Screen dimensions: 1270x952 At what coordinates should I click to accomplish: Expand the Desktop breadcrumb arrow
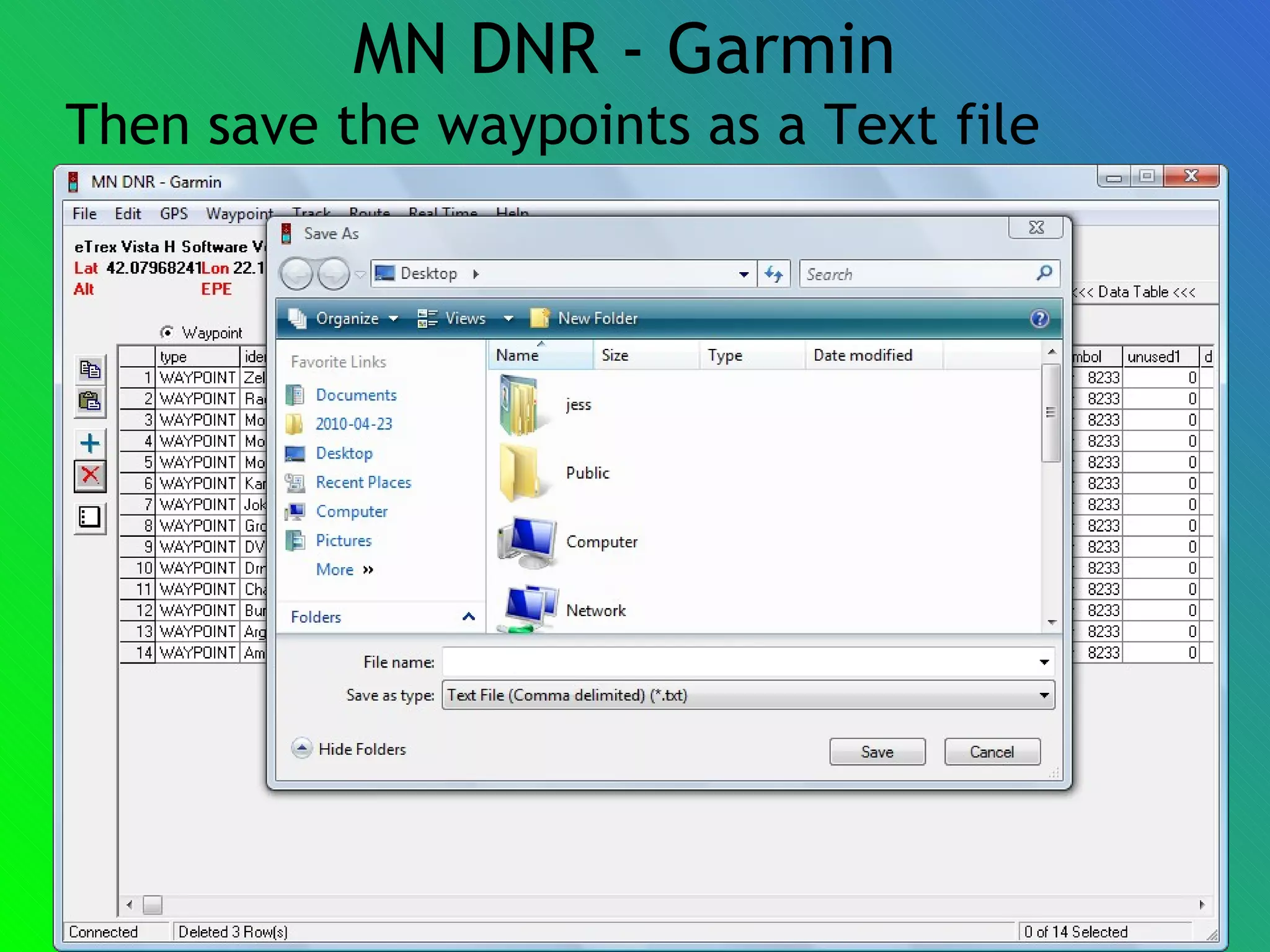point(476,274)
